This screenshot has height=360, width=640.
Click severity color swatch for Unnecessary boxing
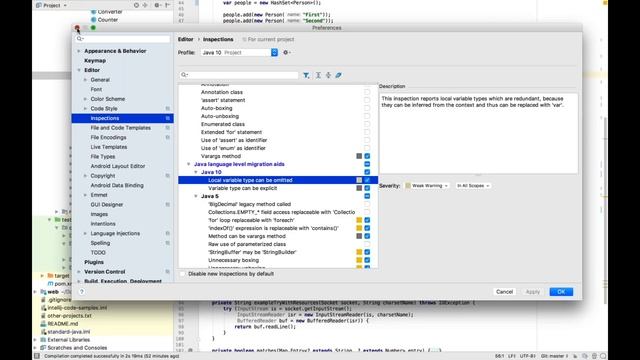pyautogui.click(x=359, y=260)
